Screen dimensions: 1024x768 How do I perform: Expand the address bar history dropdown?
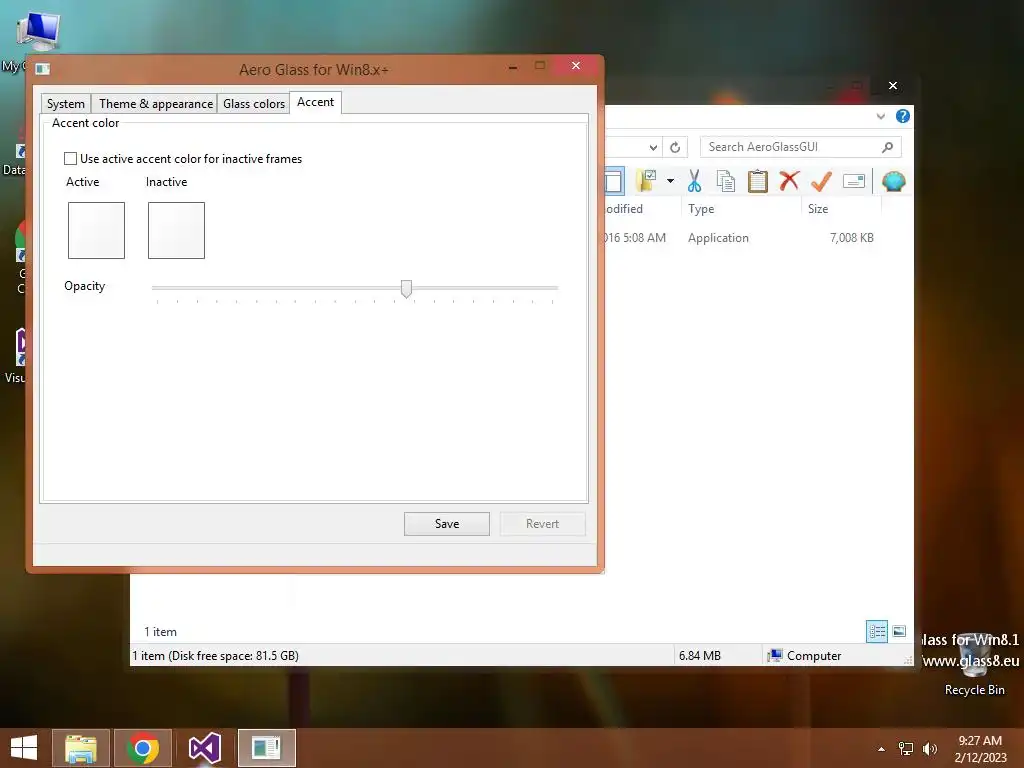coord(653,147)
